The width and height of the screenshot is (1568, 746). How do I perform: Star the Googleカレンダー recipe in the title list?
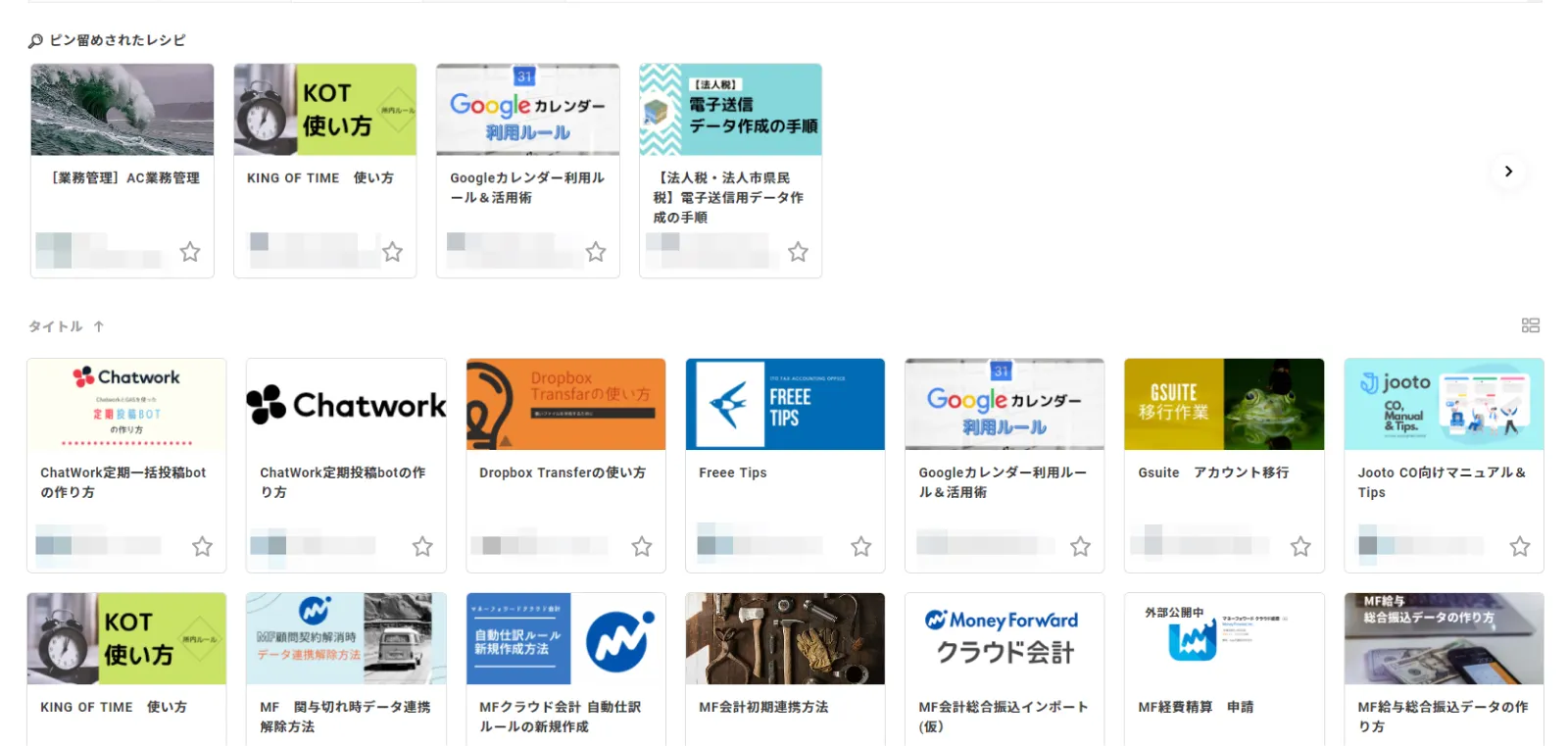[1081, 546]
